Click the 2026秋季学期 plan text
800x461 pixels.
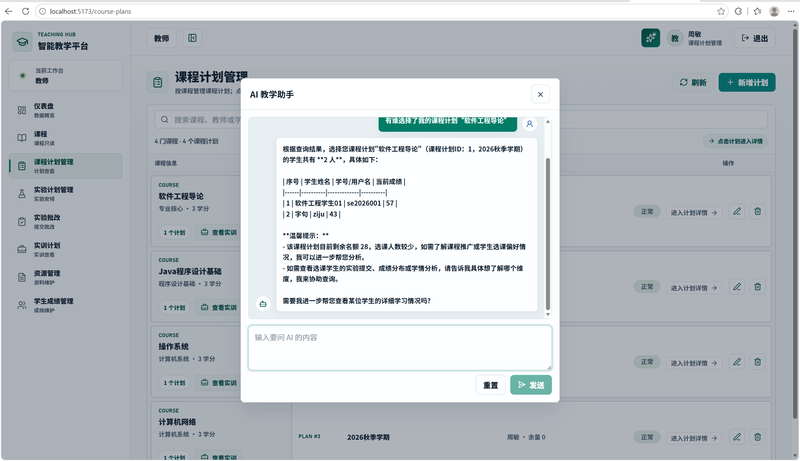(x=368, y=437)
